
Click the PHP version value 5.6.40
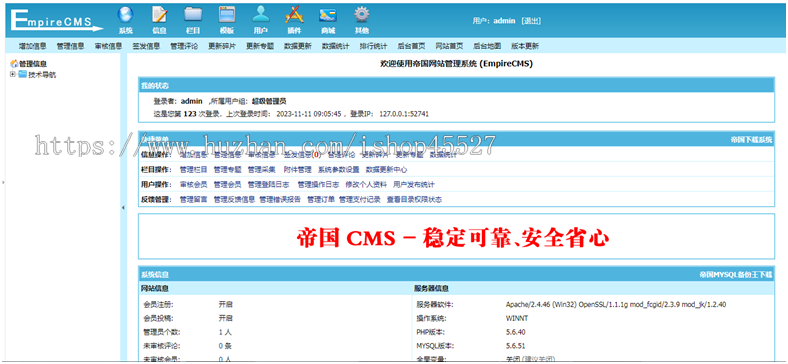tap(515, 332)
